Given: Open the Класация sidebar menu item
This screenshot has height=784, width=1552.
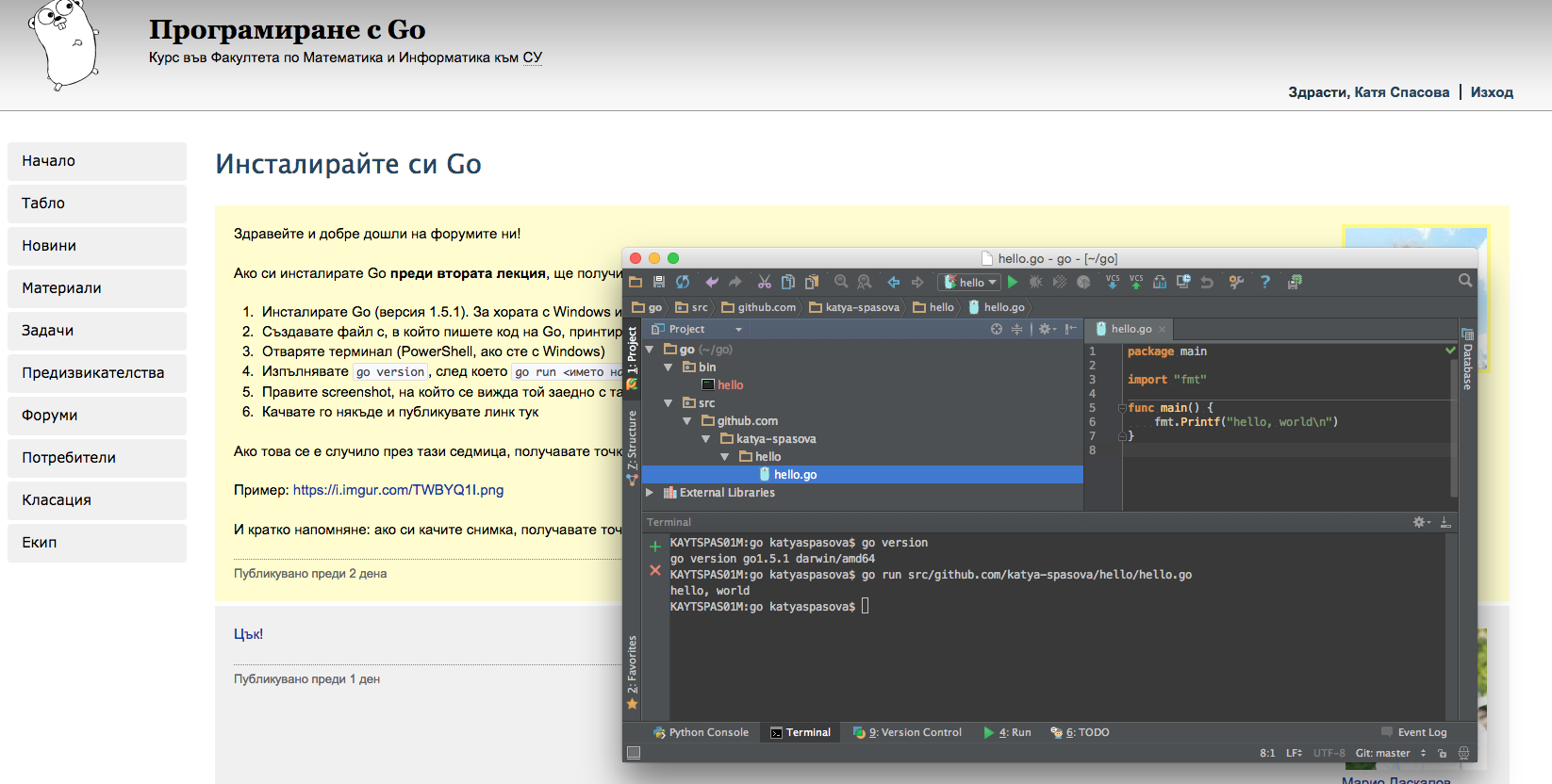Looking at the screenshot, I should (x=97, y=500).
